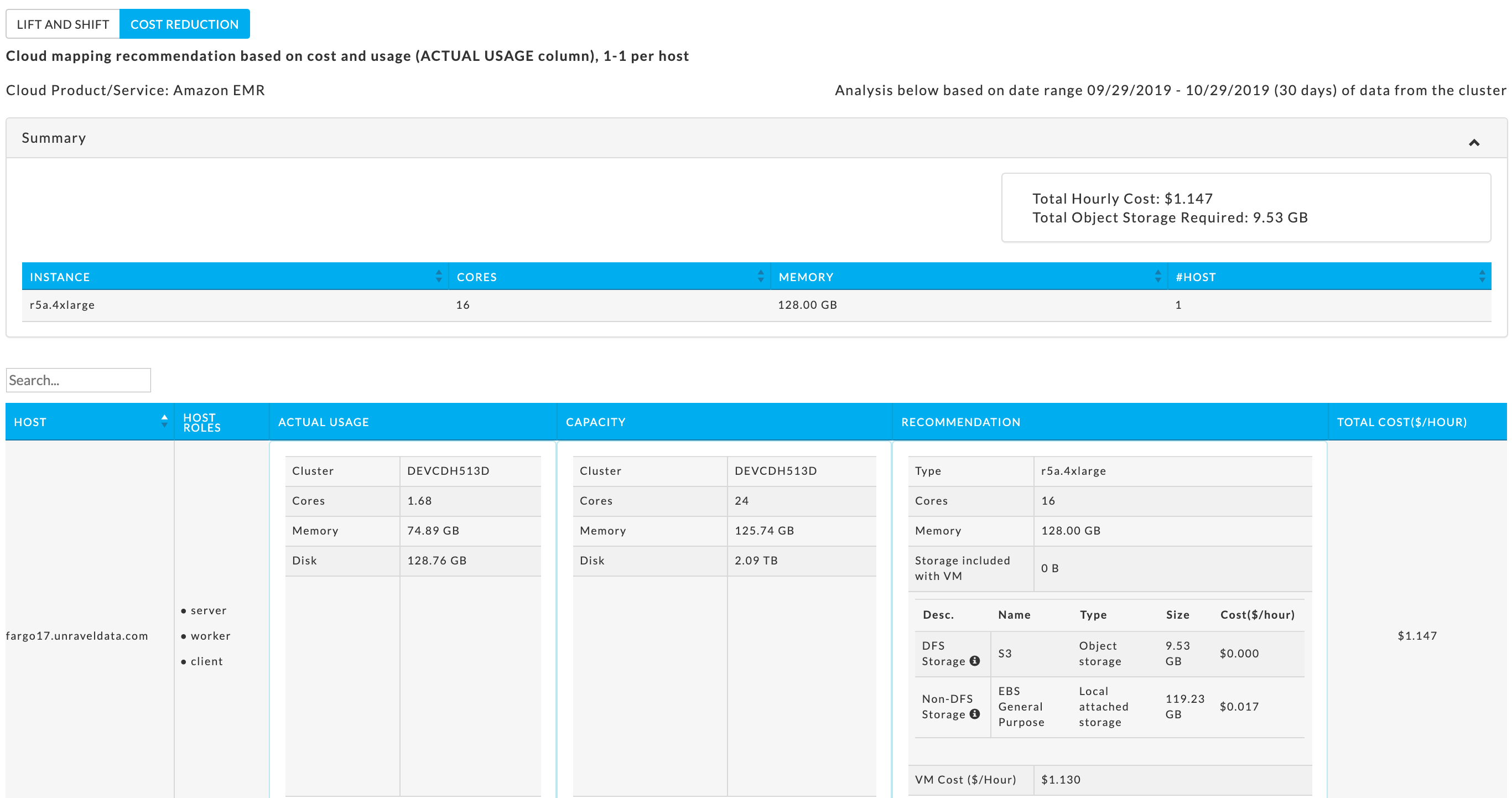Click Storage included with VM 0 B
The image size is (1512, 798).
(1049, 568)
